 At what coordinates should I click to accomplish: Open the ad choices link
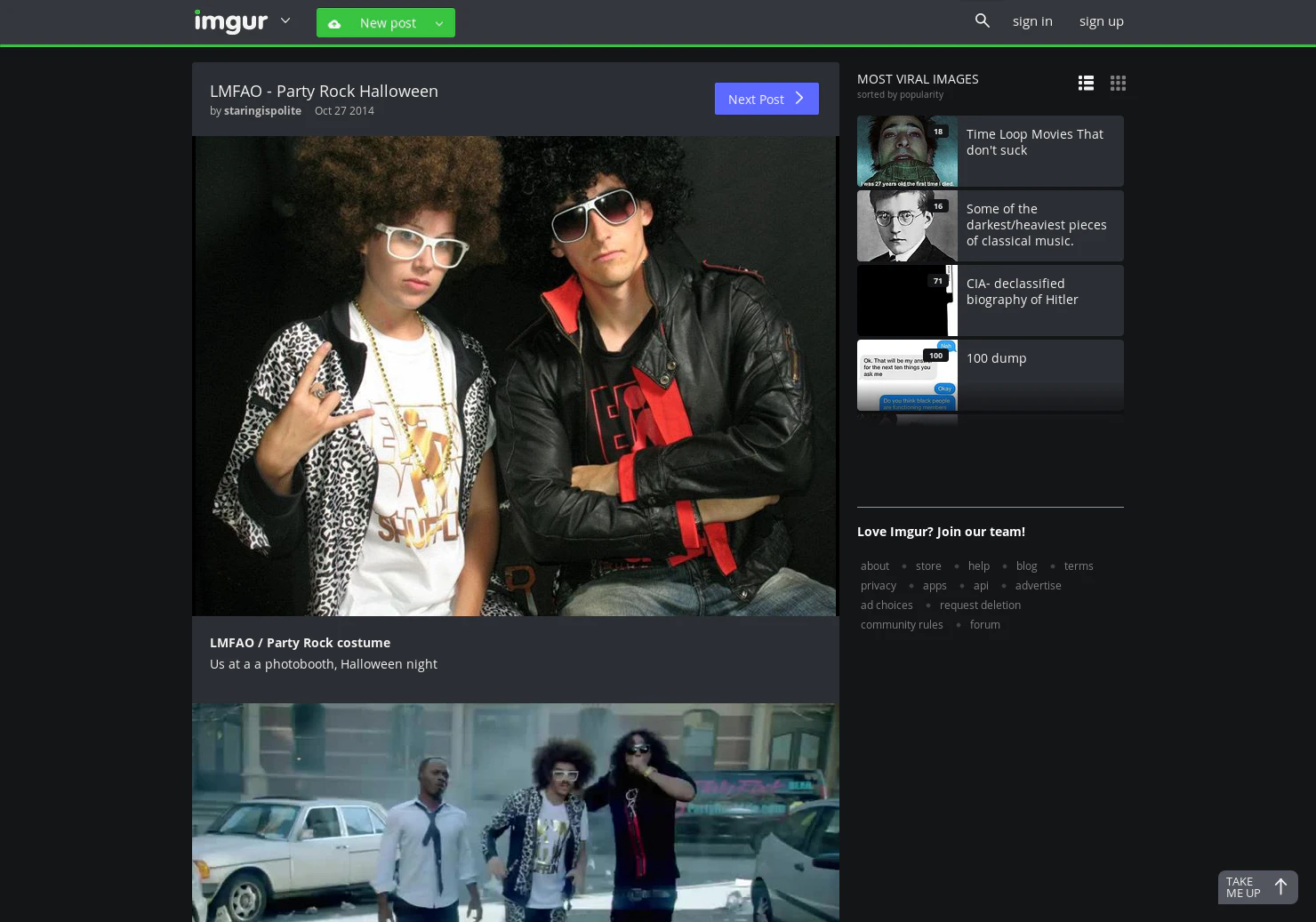[887, 605]
